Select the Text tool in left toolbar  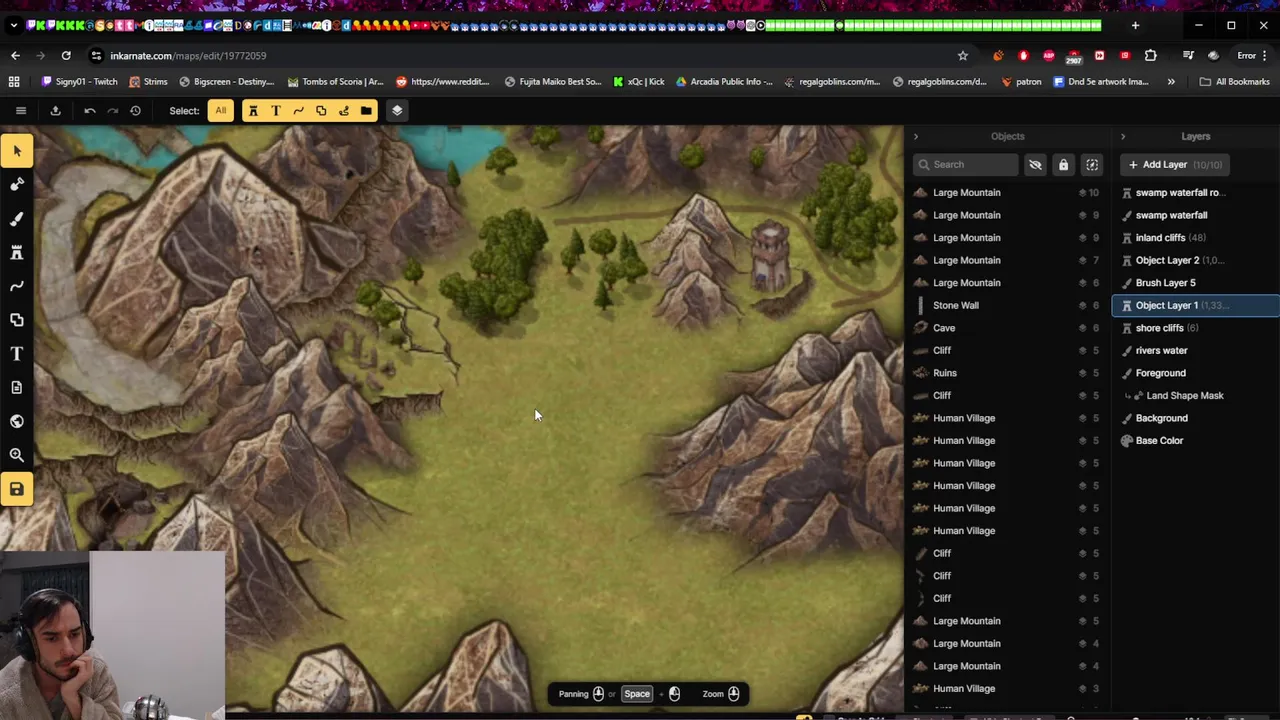coord(17,354)
